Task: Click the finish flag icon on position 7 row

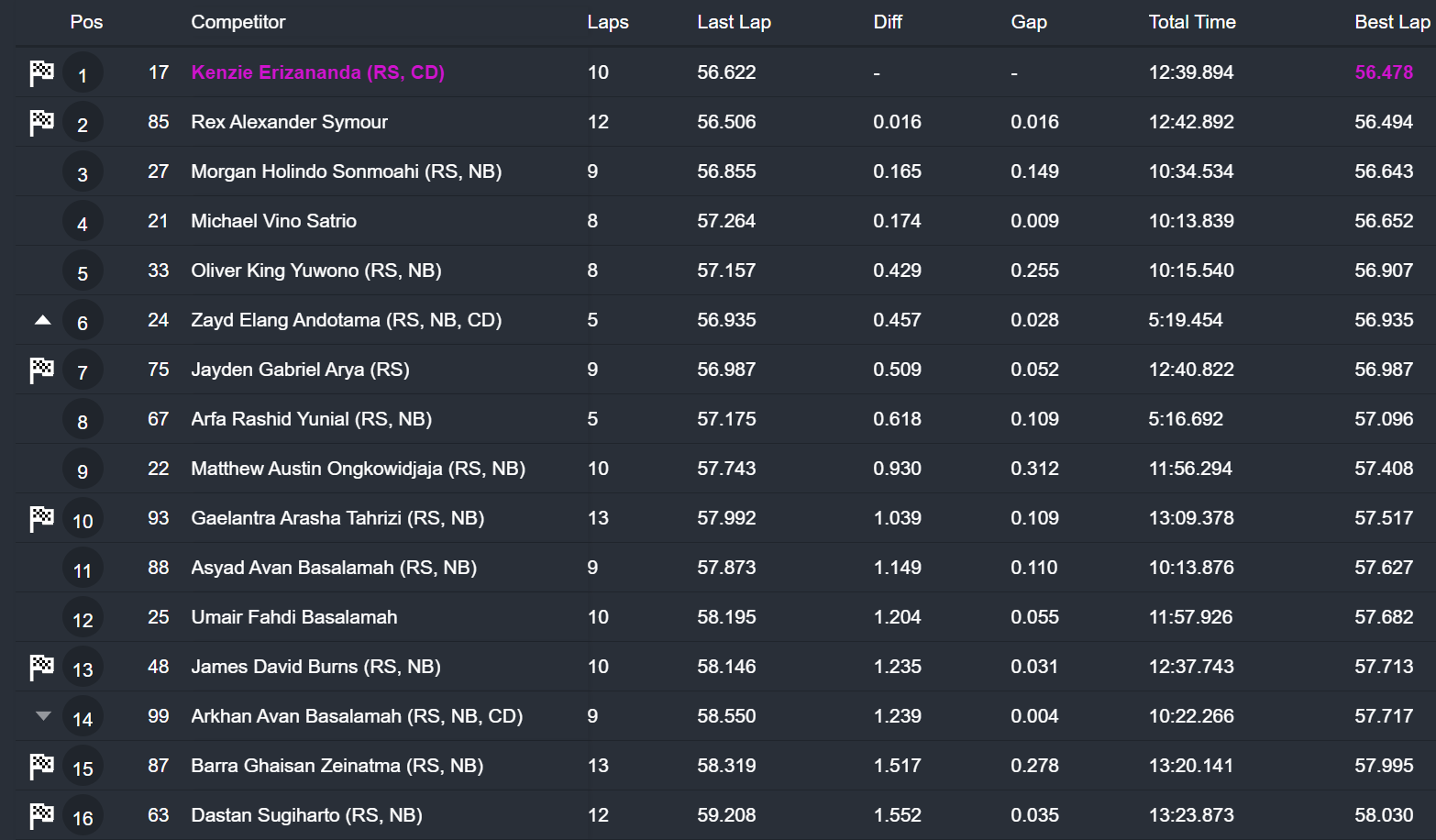Action: pos(41,370)
